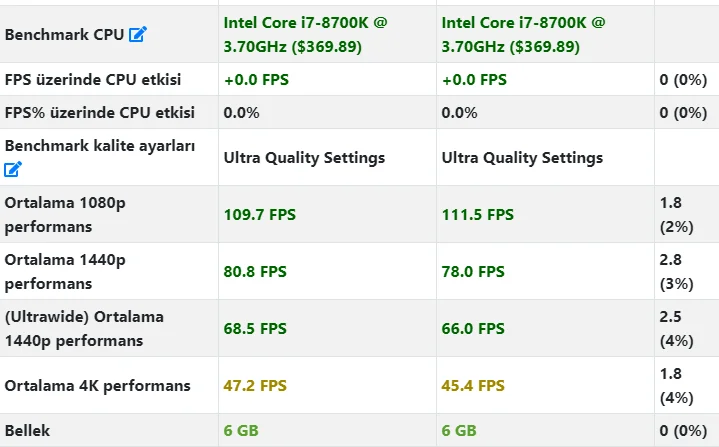Click the 45.4 FPS 4K result
719x447 pixels.
click(x=473, y=385)
